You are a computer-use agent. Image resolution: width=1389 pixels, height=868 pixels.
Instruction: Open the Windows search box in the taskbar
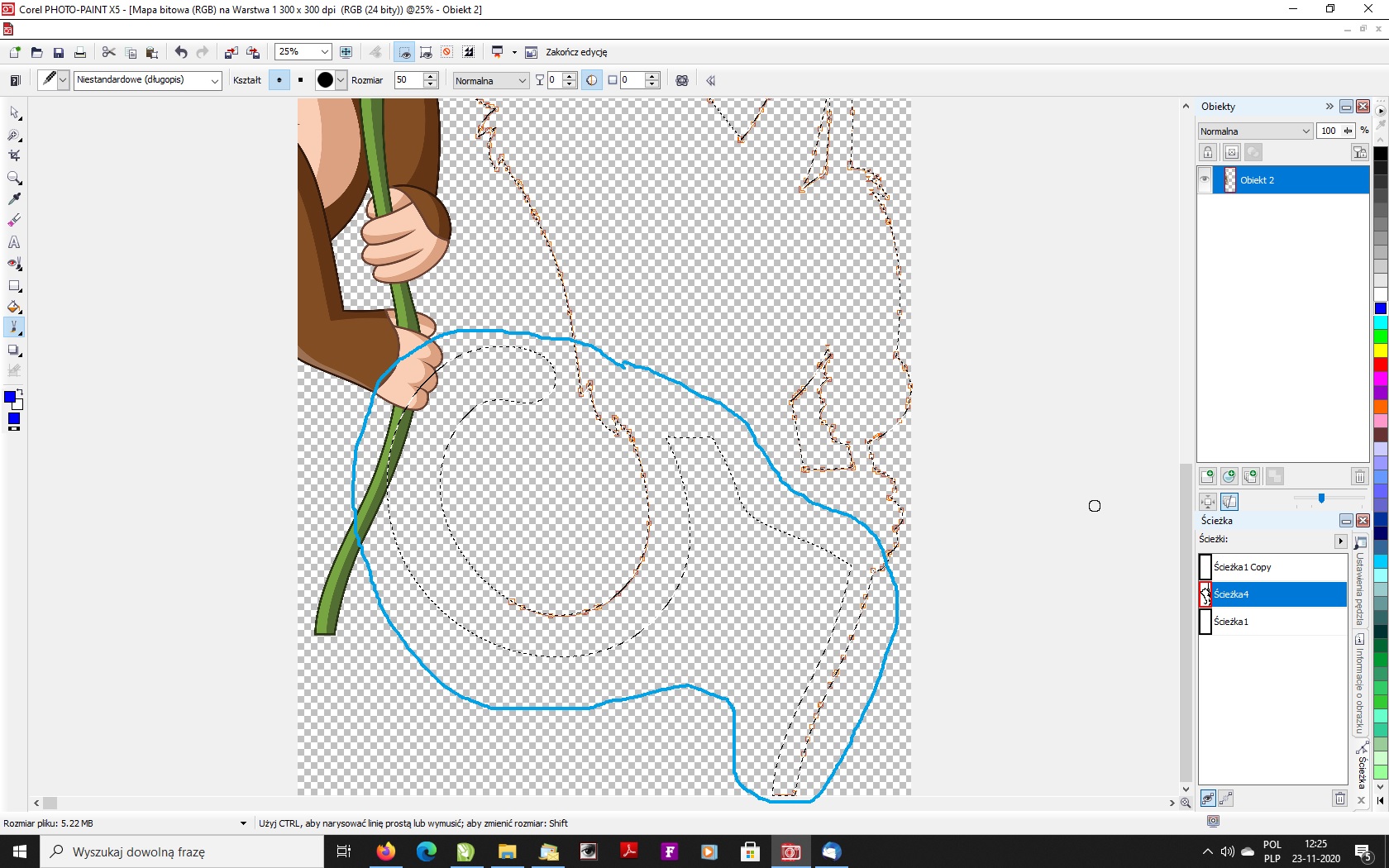pos(182,851)
